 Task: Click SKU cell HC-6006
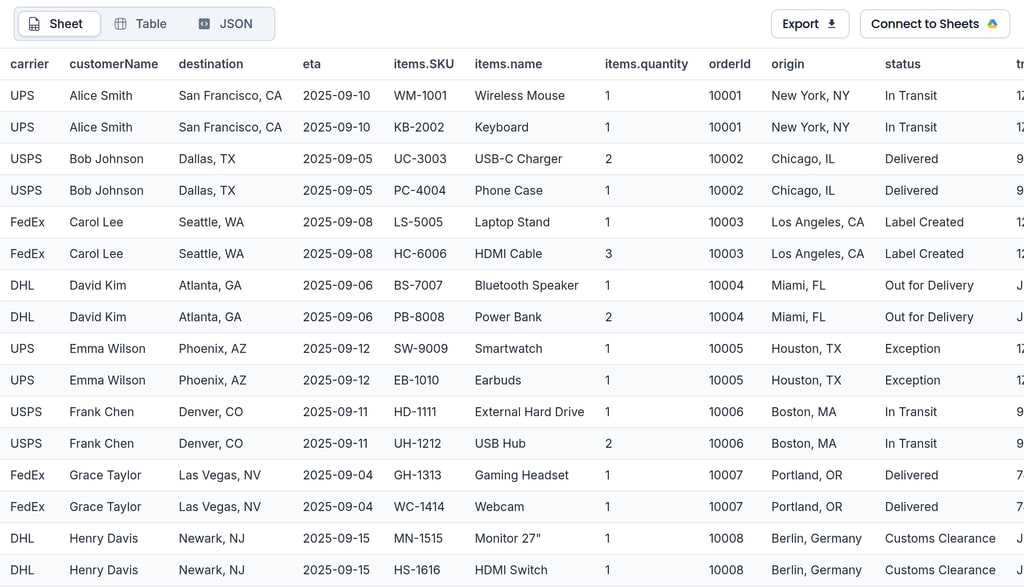tap(420, 254)
